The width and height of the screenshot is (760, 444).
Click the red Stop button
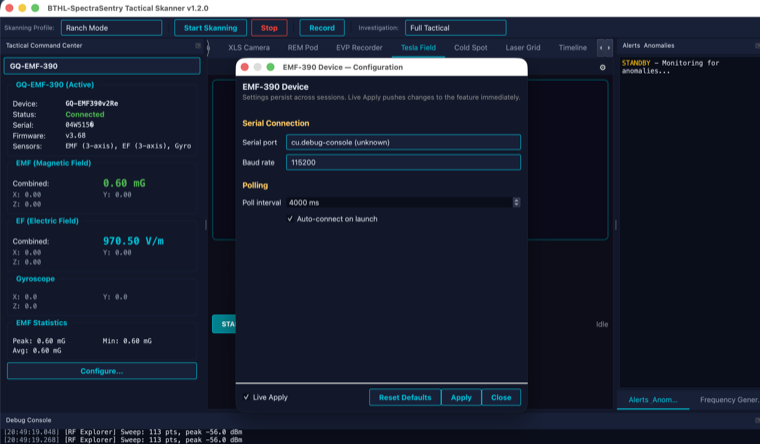(269, 28)
